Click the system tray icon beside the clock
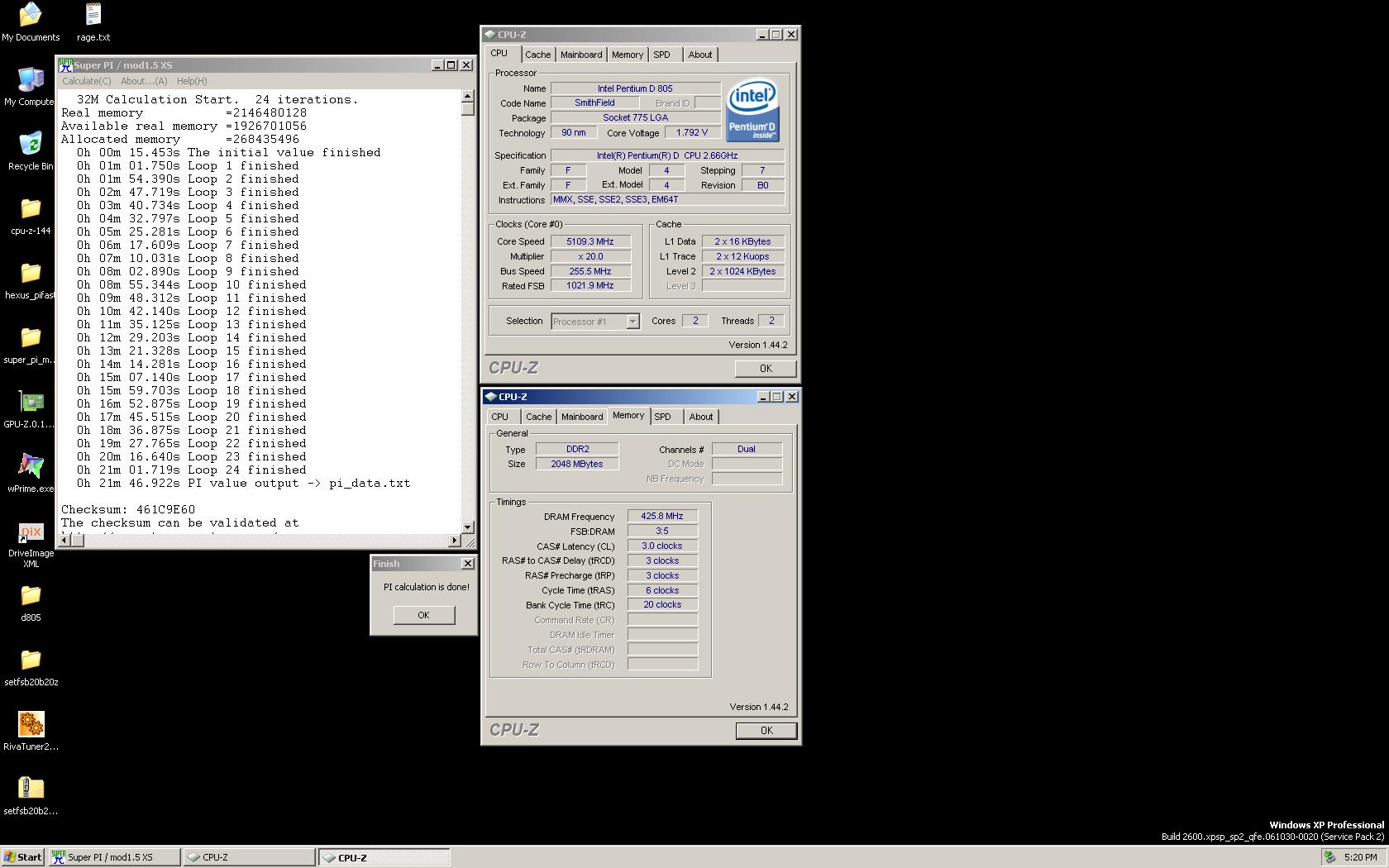 pyautogui.click(x=1329, y=857)
